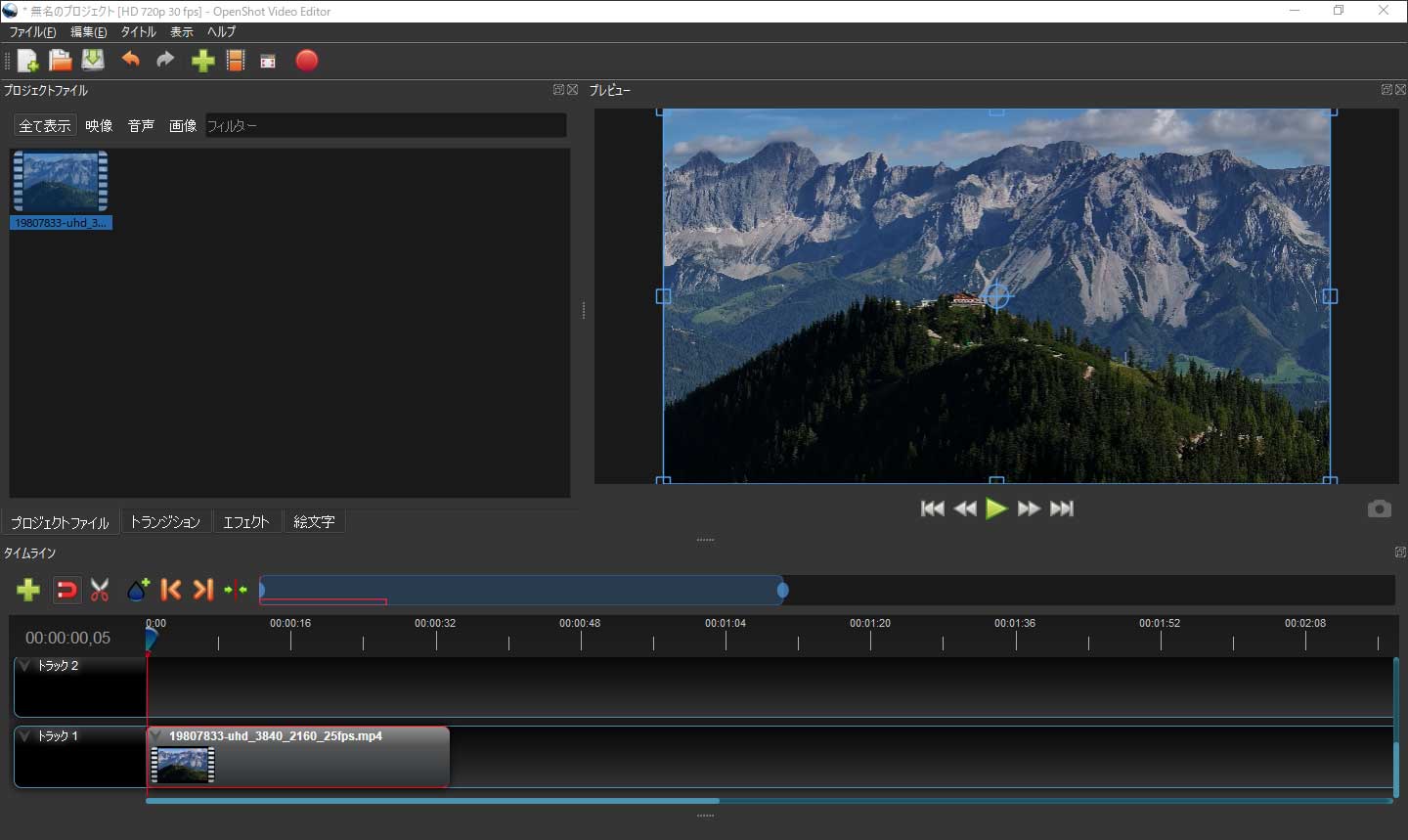
Task: Open project using the folder icon
Action: tap(61, 61)
